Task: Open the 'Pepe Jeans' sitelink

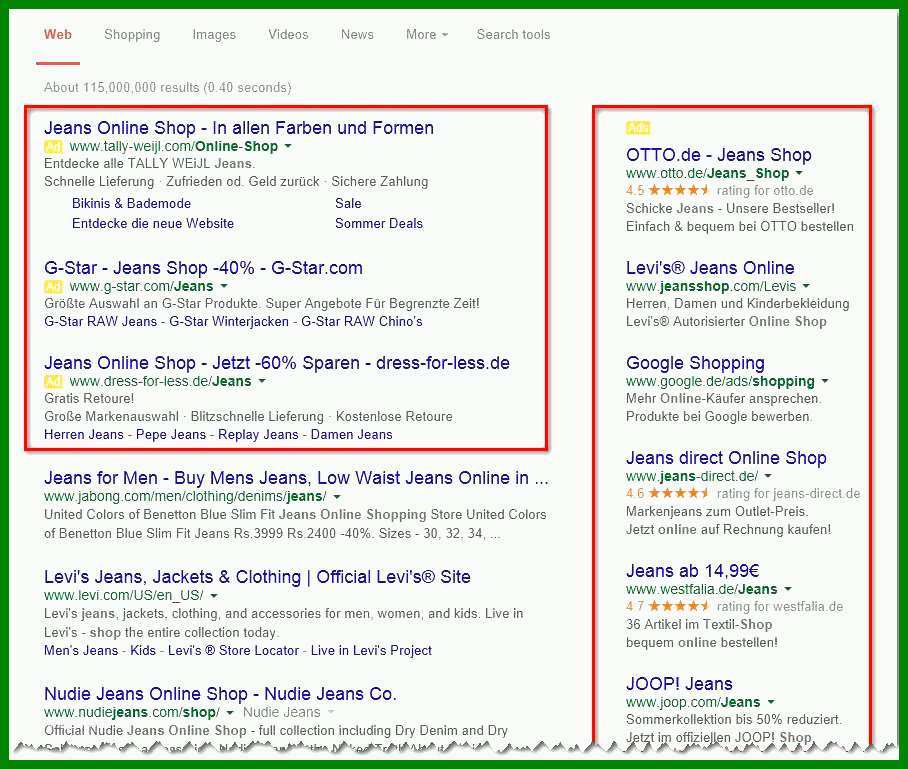Action: [171, 434]
